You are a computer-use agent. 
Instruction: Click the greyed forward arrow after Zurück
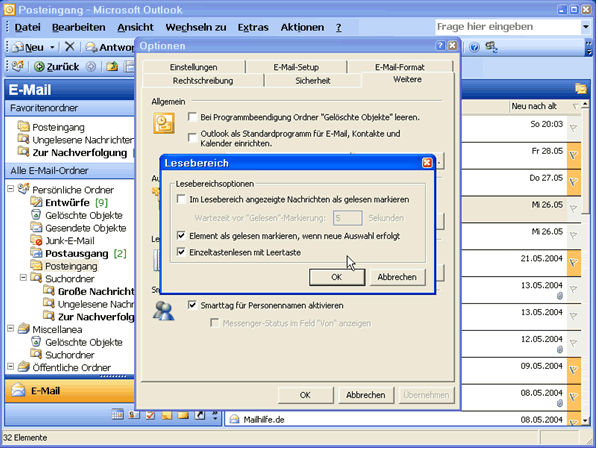coord(90,67)
